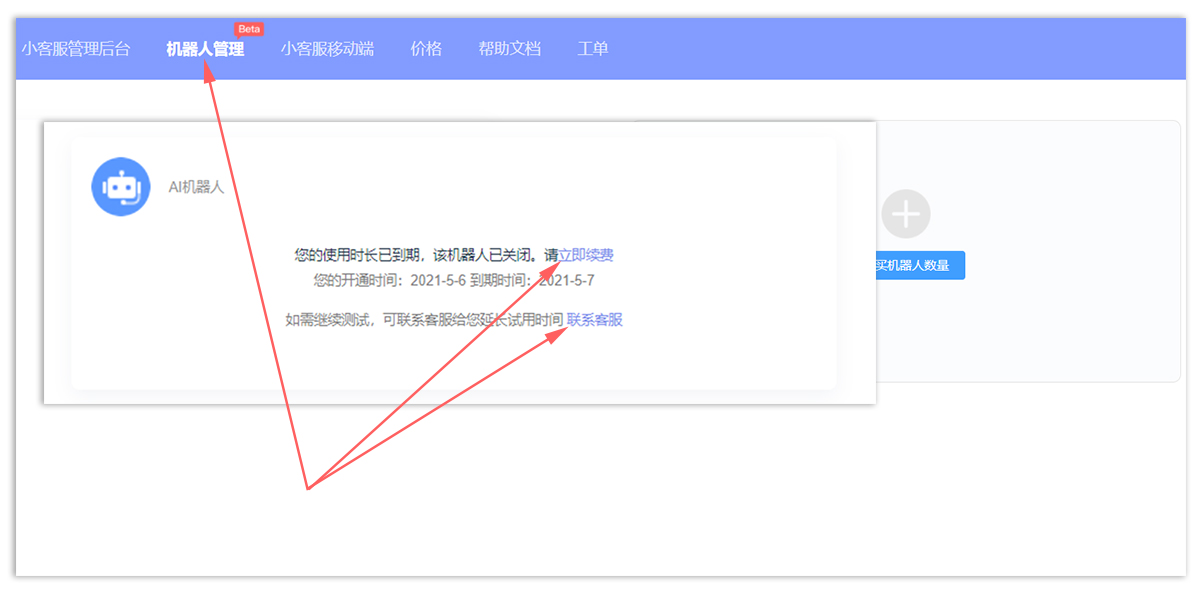Click the 到期时间 2021-5-7 text
1200x593 pixels.
(x=533, y=280)
